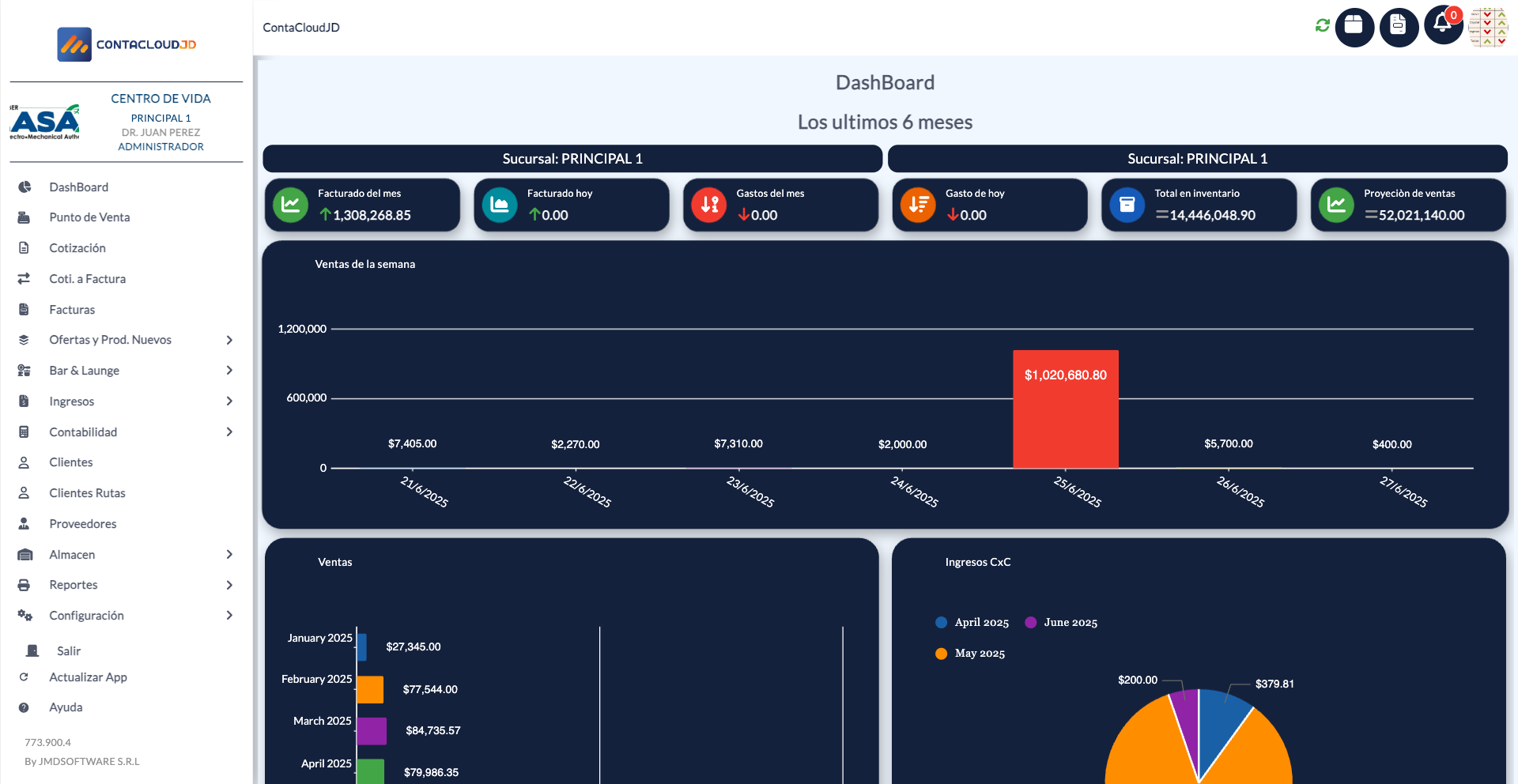Click Salir to log out
The width and height of the screenshot is (1518, 784).
(69, 651)
